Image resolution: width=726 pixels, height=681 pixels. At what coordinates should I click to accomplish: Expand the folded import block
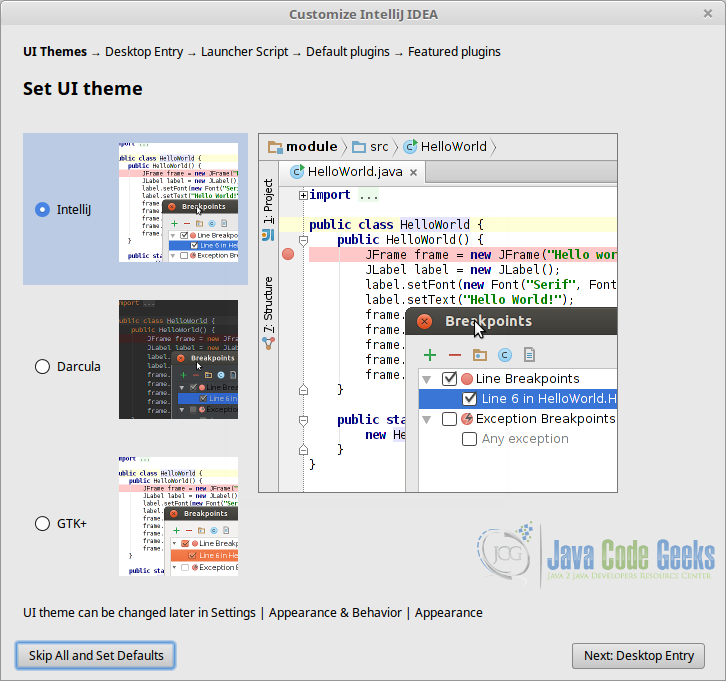tap(303, 195)
